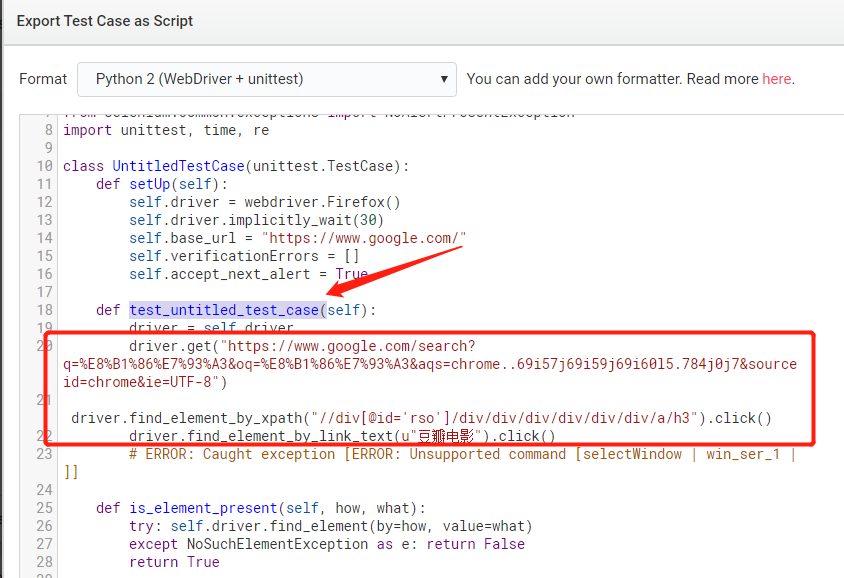The height and width of the screenshot is (578, 844).
Task: Click the highlighted 'test_untitled_test_case' method name
Action: click(x=224, y=310)
